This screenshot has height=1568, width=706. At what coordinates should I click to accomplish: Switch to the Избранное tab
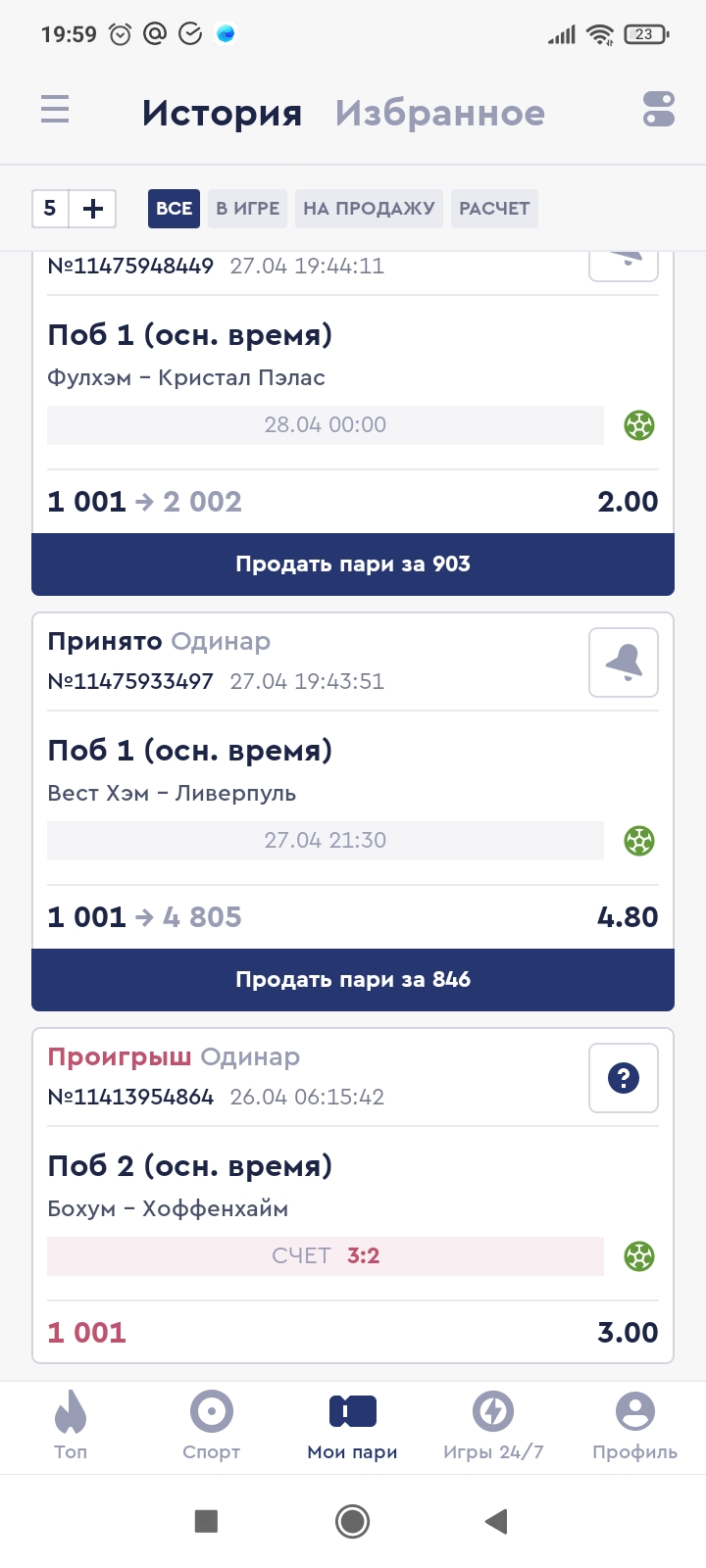tap(439, 114)
